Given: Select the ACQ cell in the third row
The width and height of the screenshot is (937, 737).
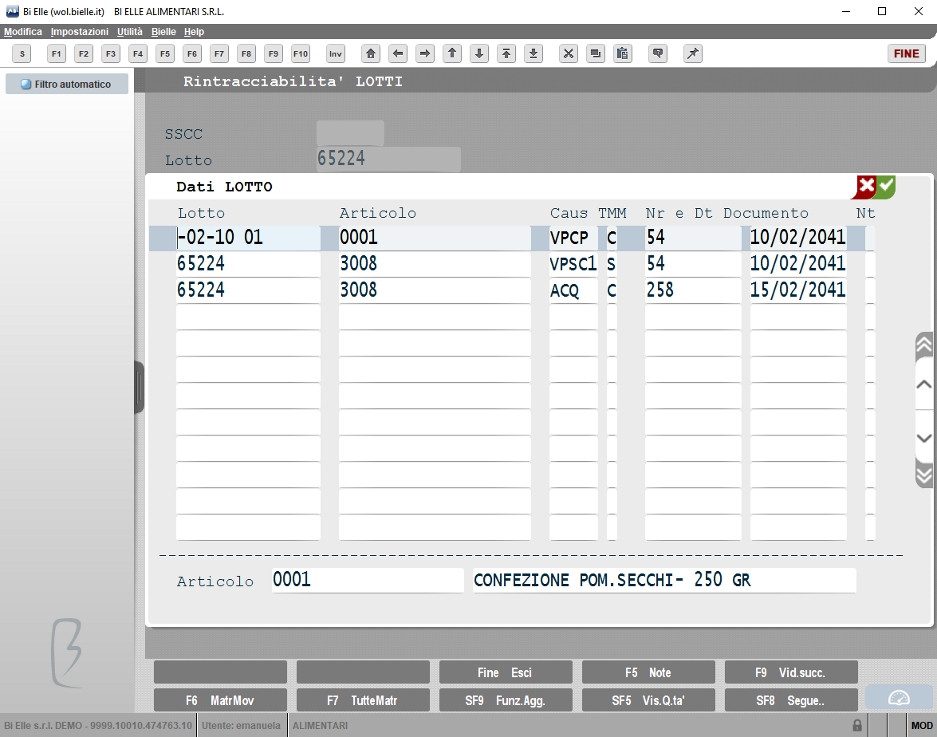Looking at the screenshot, I should (573, 290).
